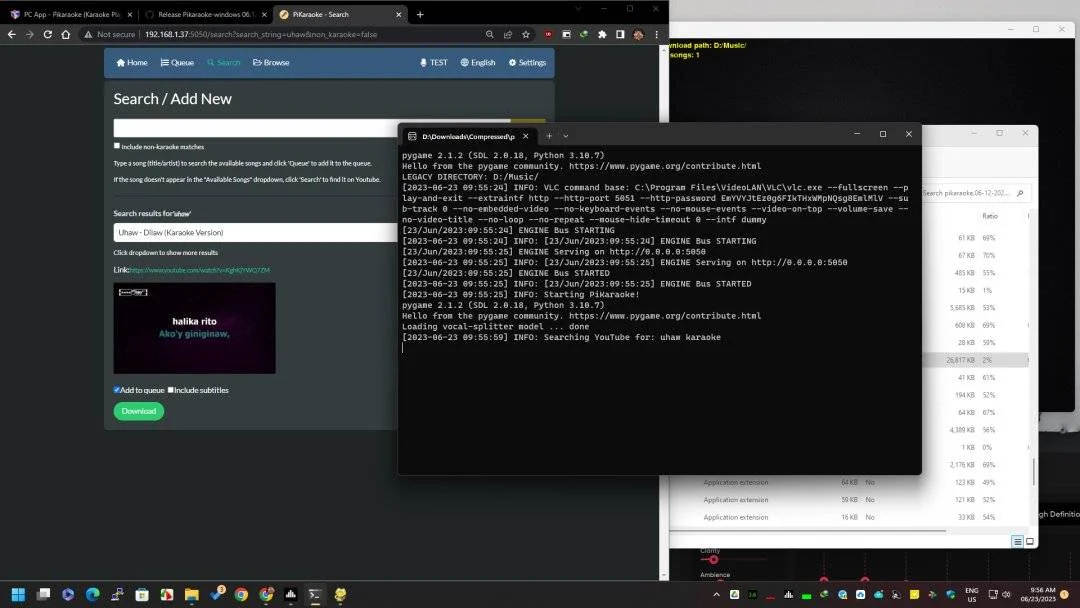
Task: Click the browser home icon
Action: (65, 34)
